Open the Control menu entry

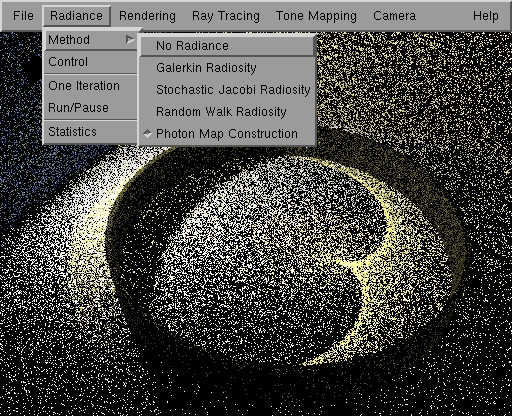pos(91,62)
